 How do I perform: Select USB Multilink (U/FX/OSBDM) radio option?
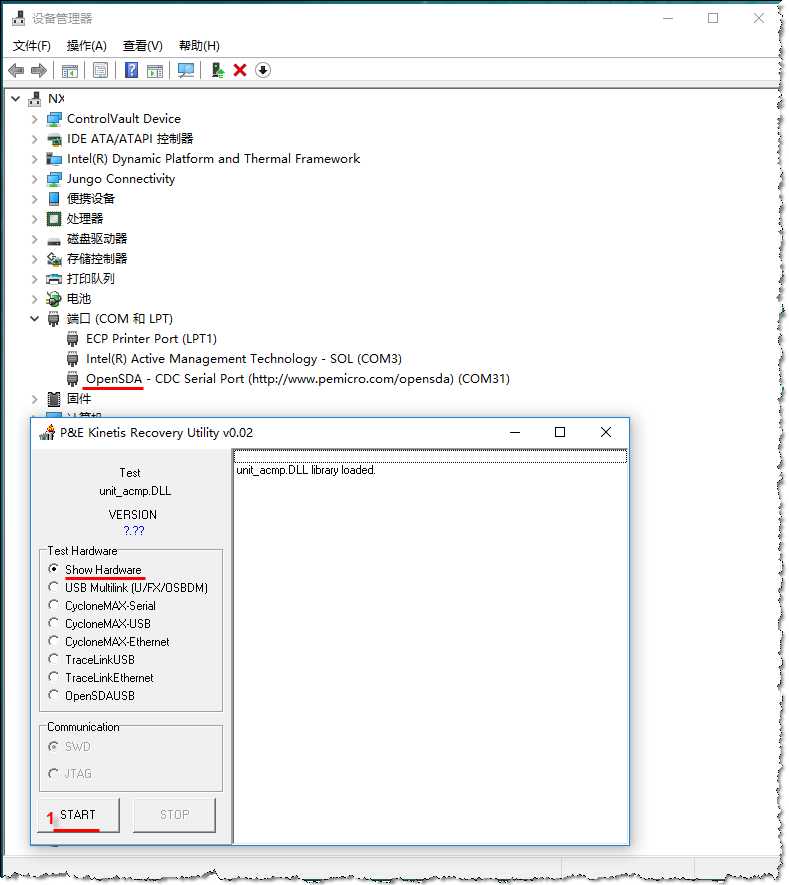[x=54, y=587]
